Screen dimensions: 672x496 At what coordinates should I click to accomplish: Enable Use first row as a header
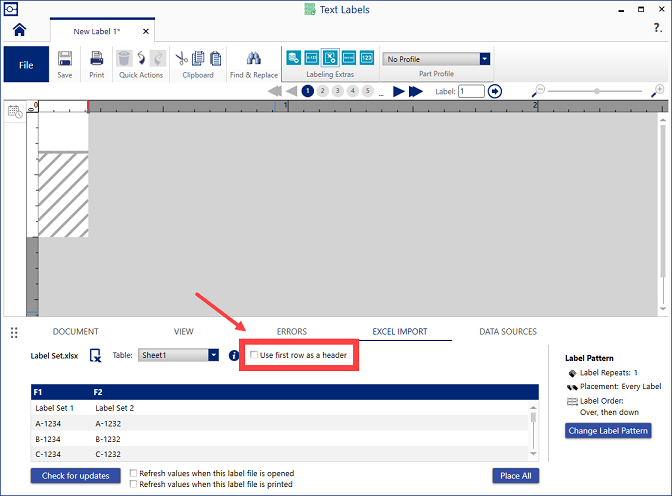pyautogui.click(x=254, y=355)
